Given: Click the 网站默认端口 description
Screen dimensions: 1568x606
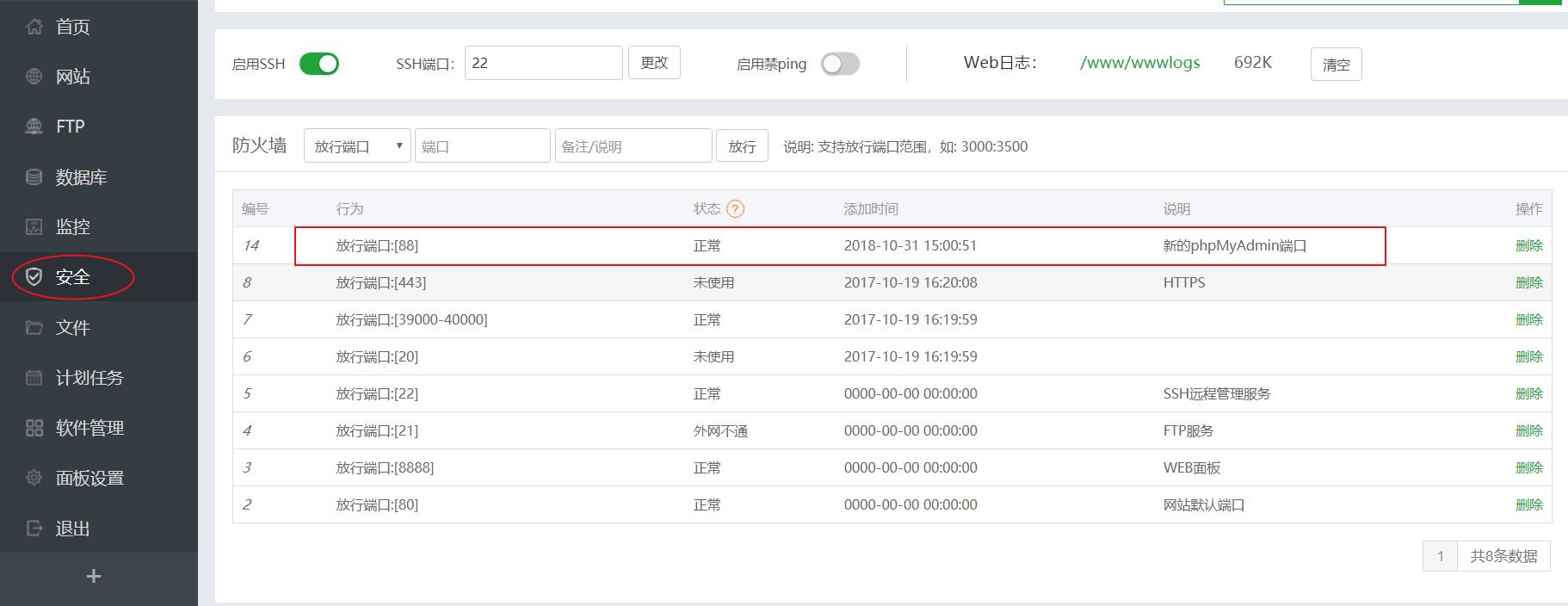Looking at the screenshot, I should (x=1204, y=504).
